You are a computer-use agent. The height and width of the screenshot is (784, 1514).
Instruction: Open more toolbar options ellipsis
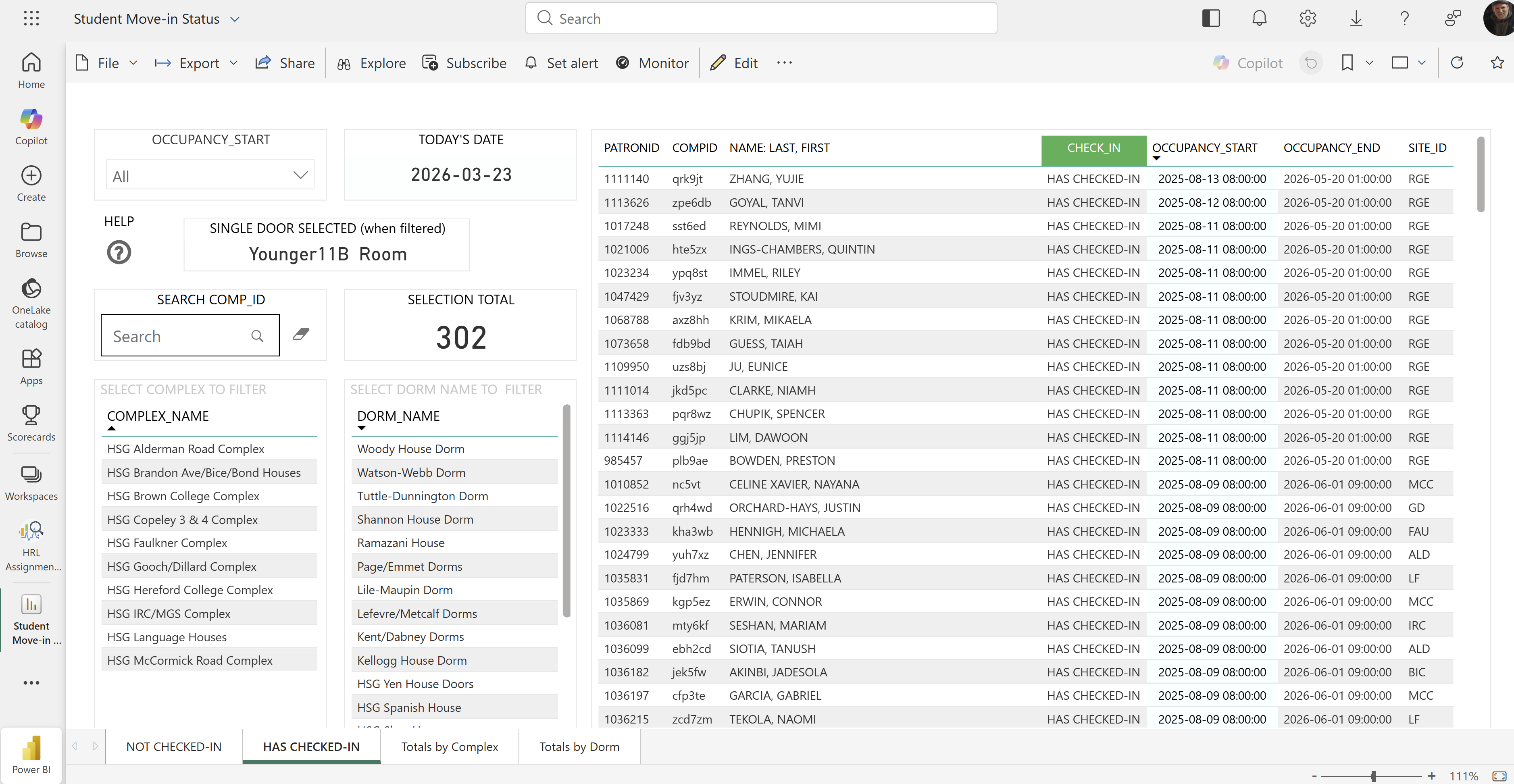[785, 63]
